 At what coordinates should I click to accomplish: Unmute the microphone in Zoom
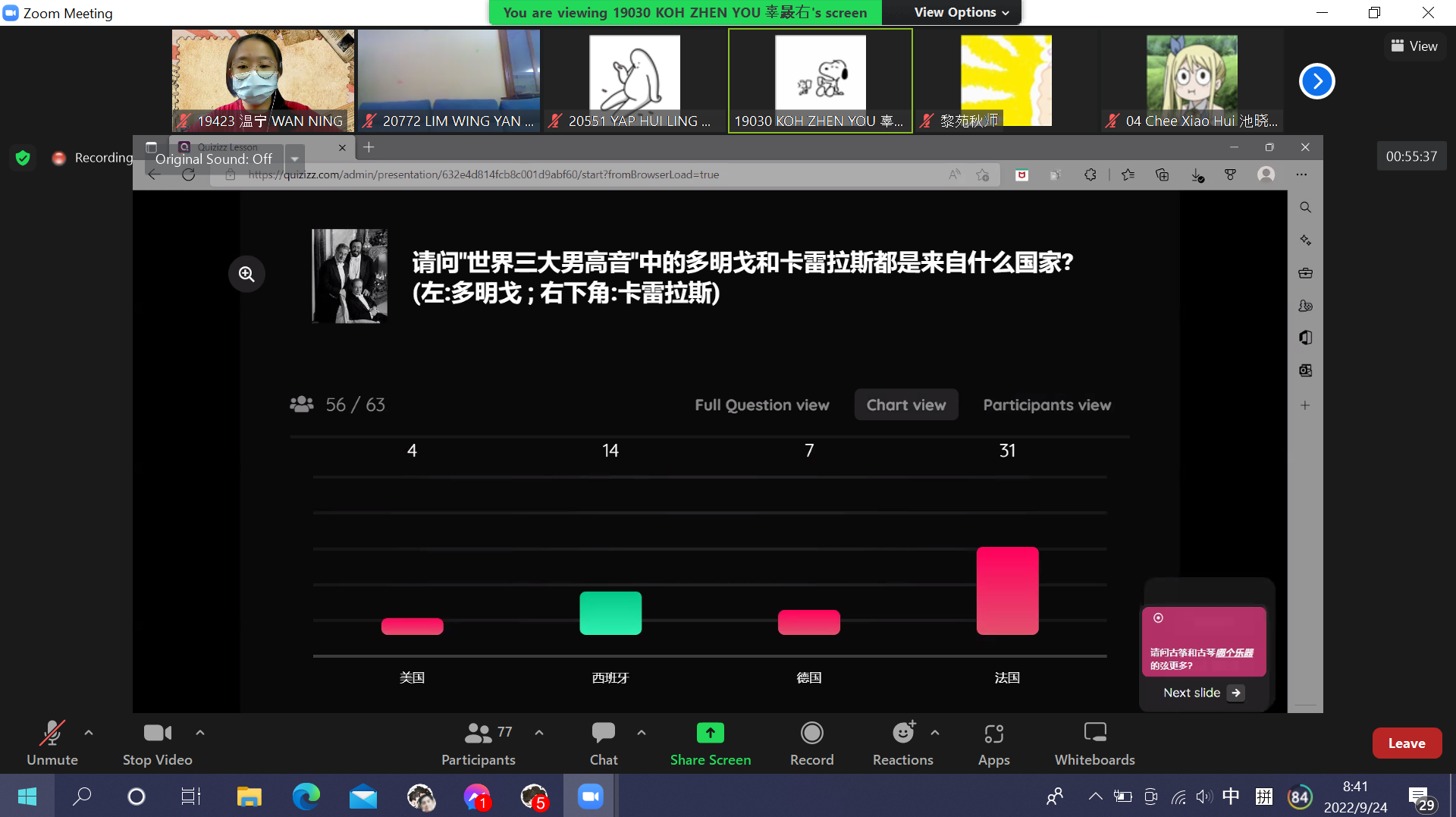click(x=52, y=743)
